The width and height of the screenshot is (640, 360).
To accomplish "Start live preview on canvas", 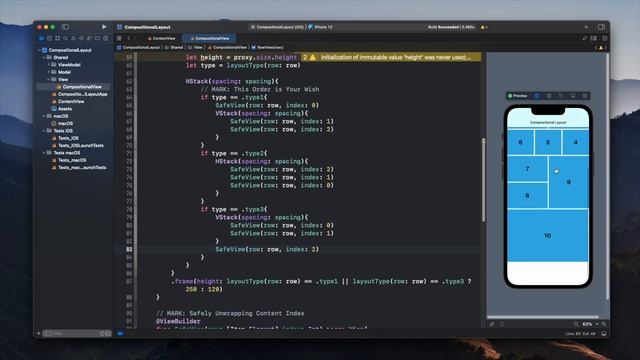I will (x=537, y=96).
